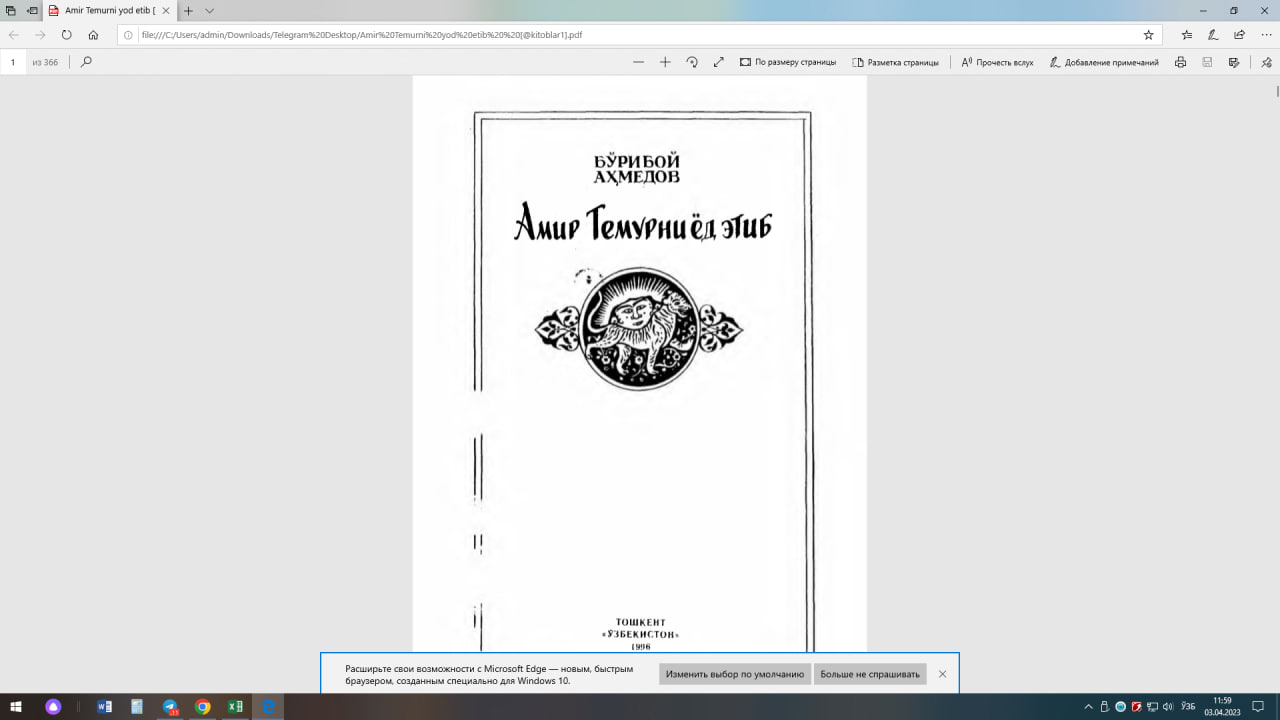The image size is (1280, 720).
Task: Click the page count text из 366
Action: pos(45,62)
